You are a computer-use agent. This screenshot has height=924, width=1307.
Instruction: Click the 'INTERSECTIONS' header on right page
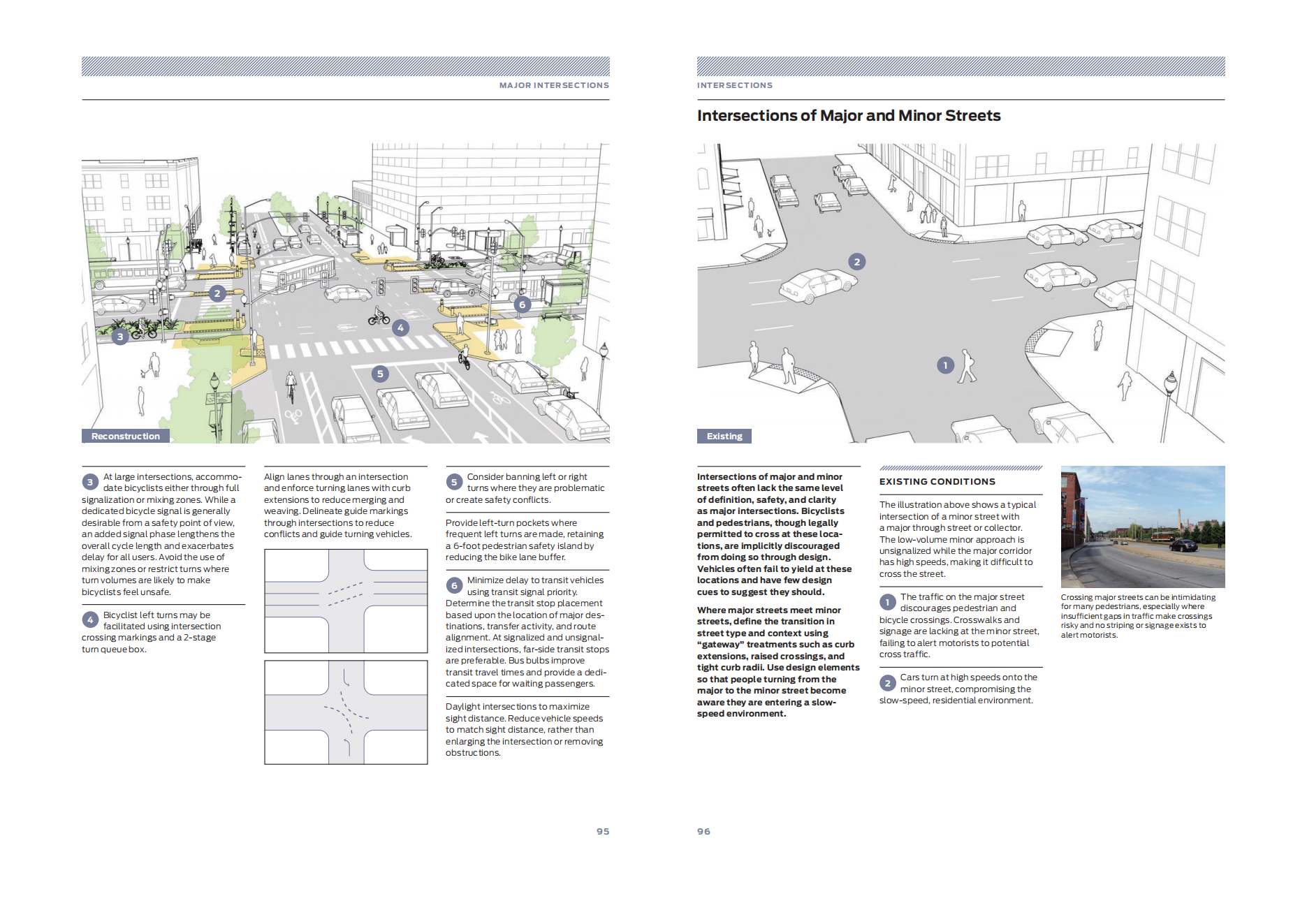(x=735, y=85)
